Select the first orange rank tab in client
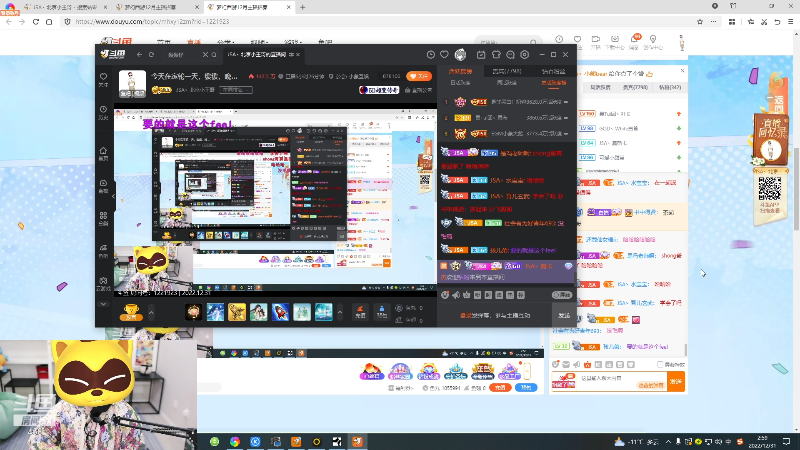Screen dimensions: 800x450 [x=460, y=71]
